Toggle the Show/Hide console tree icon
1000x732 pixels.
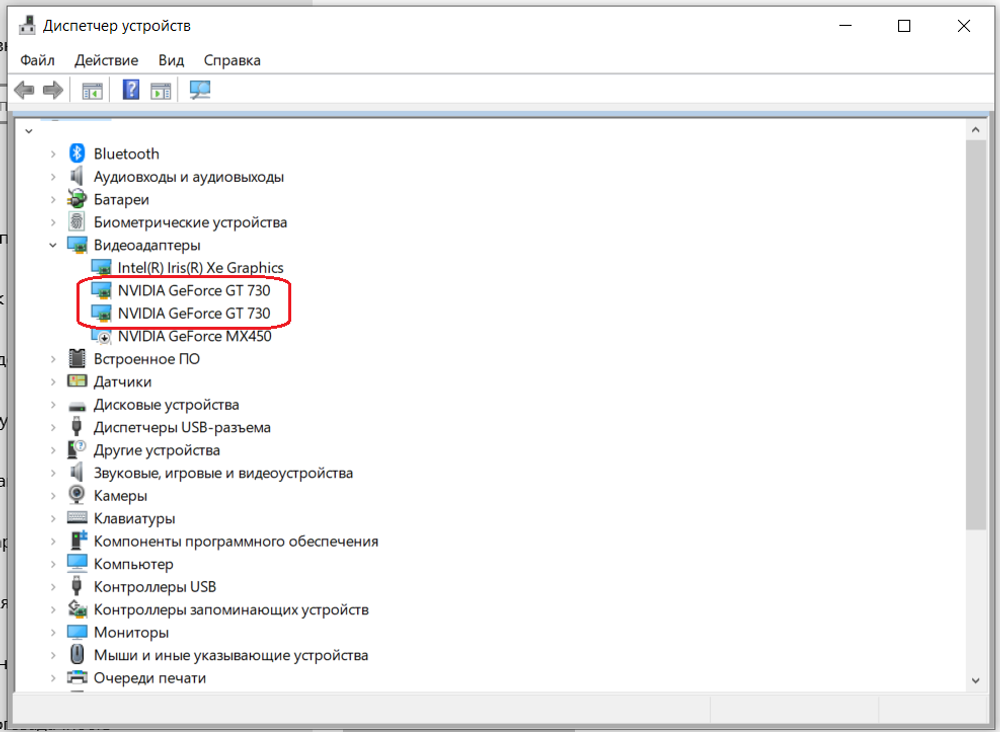pos(91,89)
